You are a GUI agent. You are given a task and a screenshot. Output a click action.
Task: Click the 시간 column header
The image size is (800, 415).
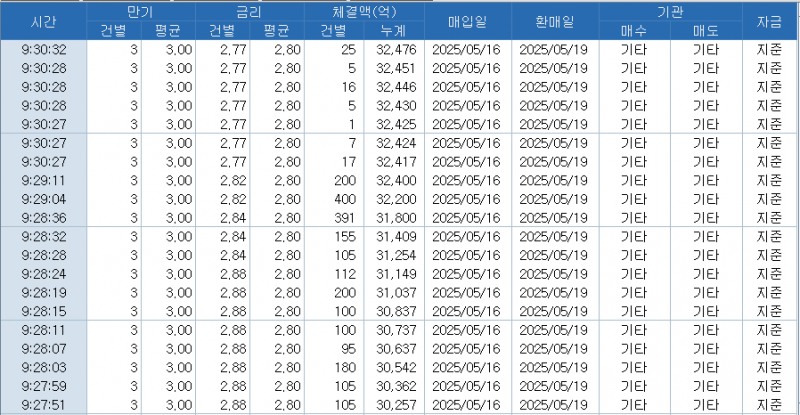tap(43, 21)
